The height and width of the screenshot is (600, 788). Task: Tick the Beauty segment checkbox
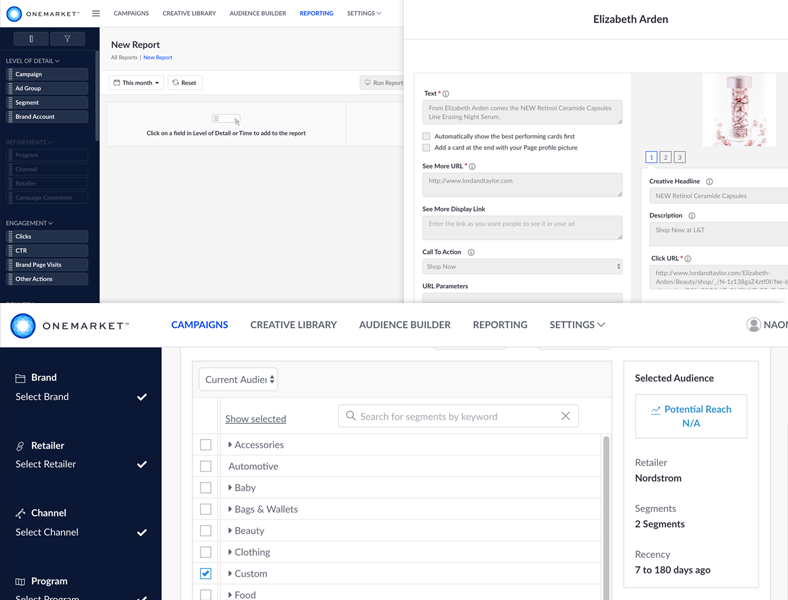tap(206, 531)
